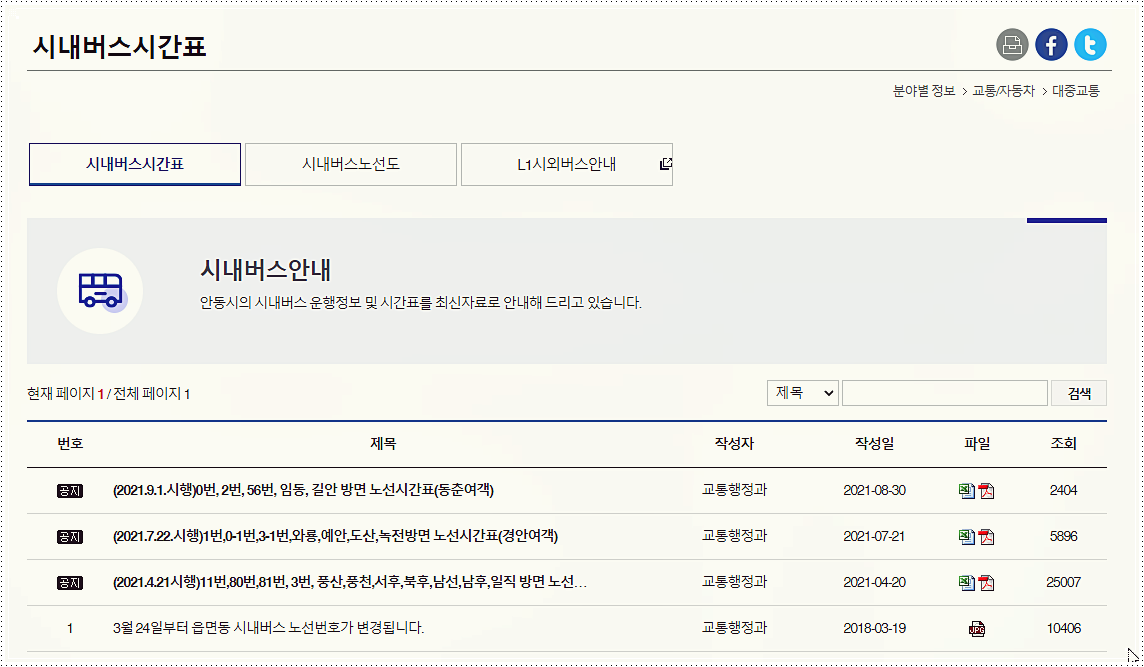Open the (2021.7.22.시행)1번,0-1번 경안여객 post
This screenshot has height=667, width=1144.
coord(336,536)
